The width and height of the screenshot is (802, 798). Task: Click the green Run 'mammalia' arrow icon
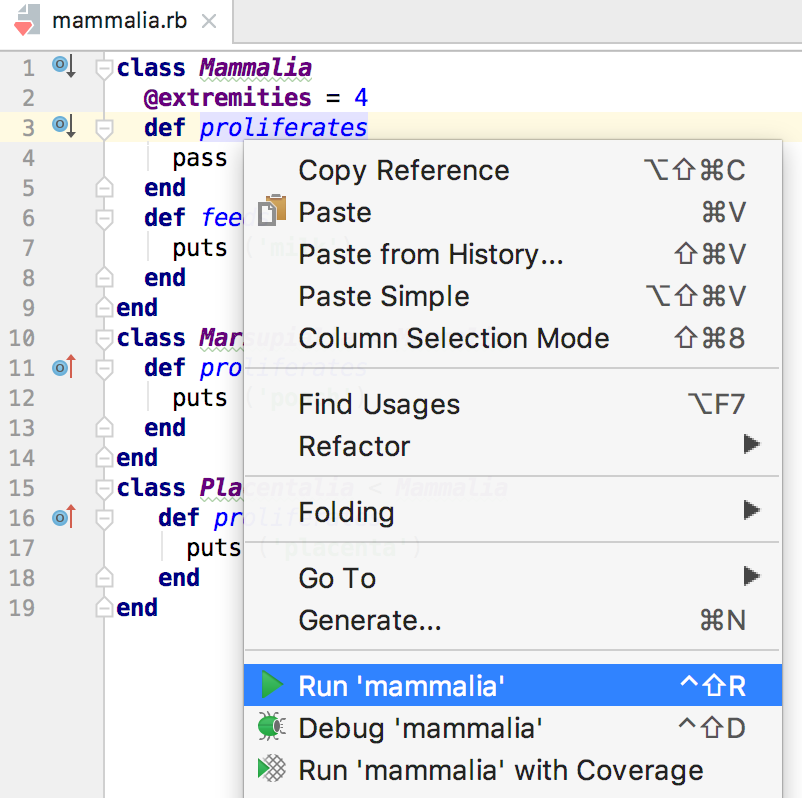coord(271,686)
